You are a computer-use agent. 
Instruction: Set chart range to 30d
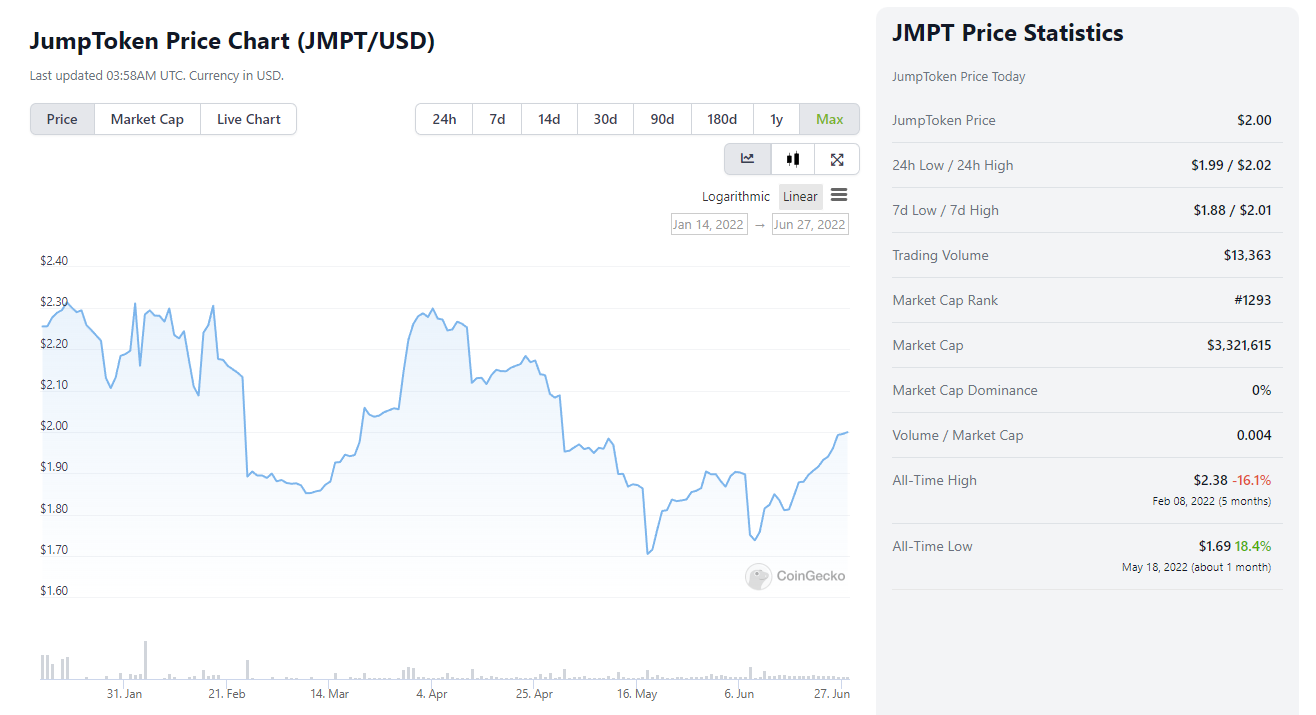point(605,119)
